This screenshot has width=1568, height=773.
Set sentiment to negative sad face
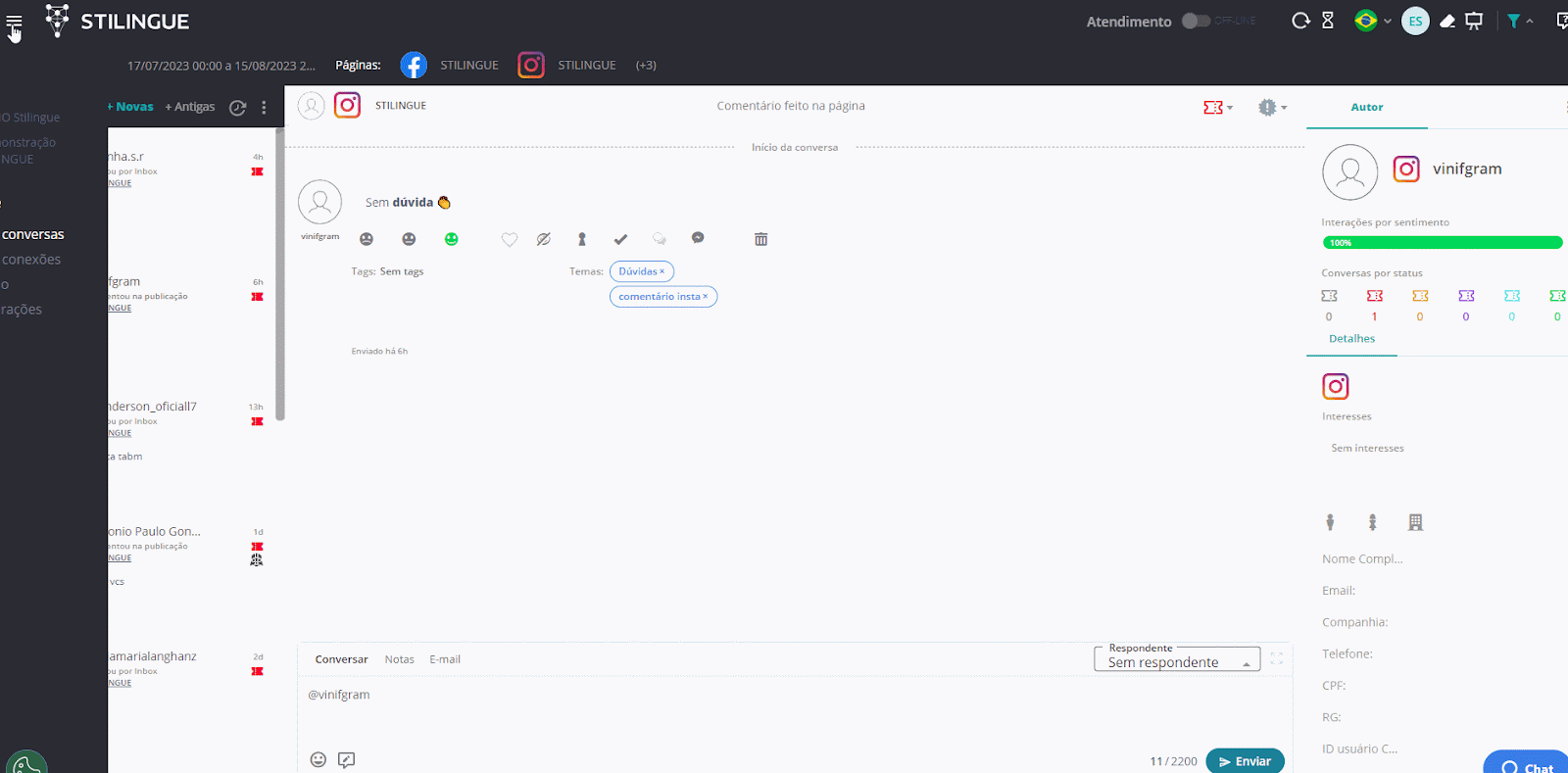click(367, 239)
